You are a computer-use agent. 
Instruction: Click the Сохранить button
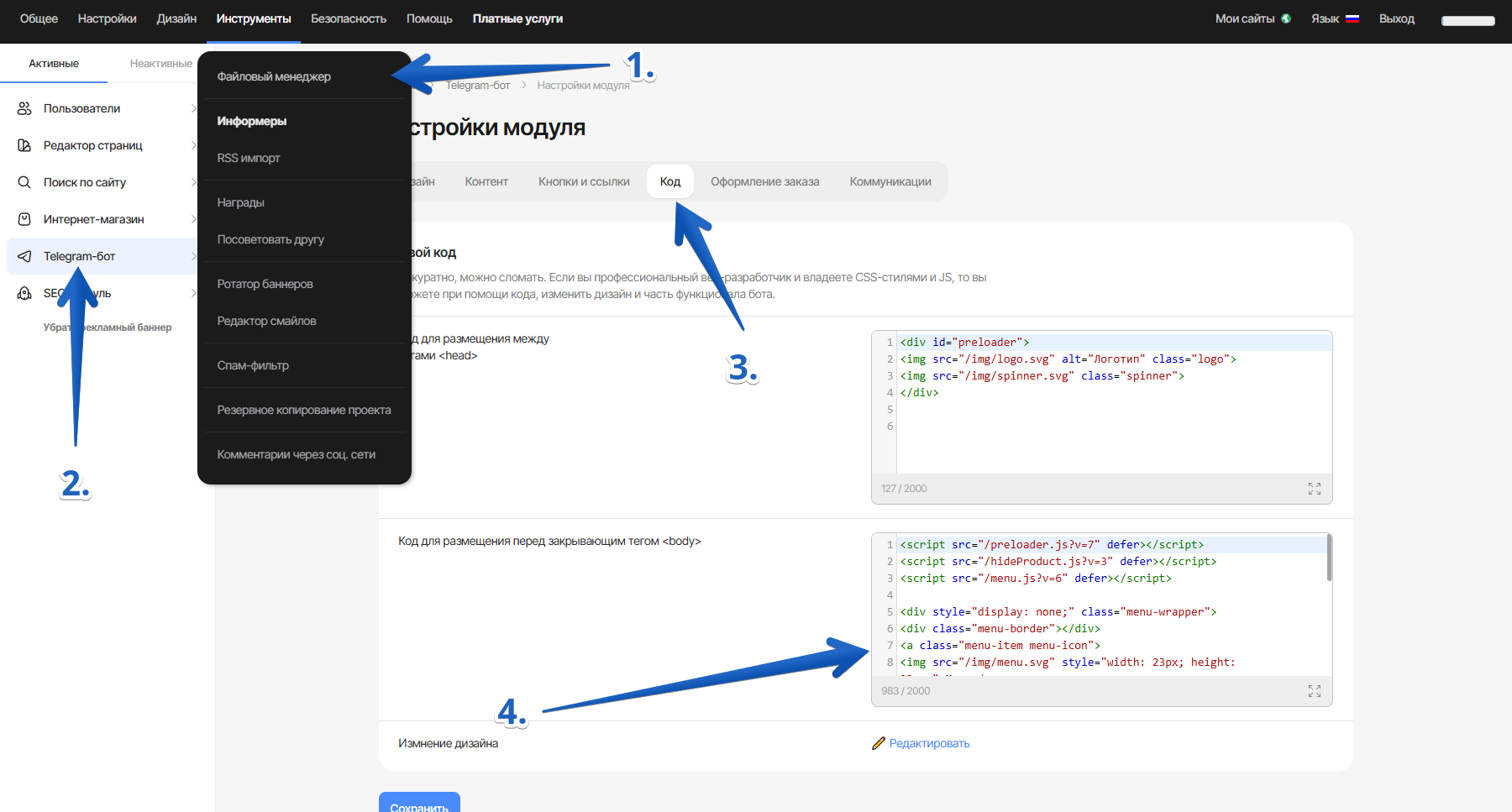tap(419, 803)
